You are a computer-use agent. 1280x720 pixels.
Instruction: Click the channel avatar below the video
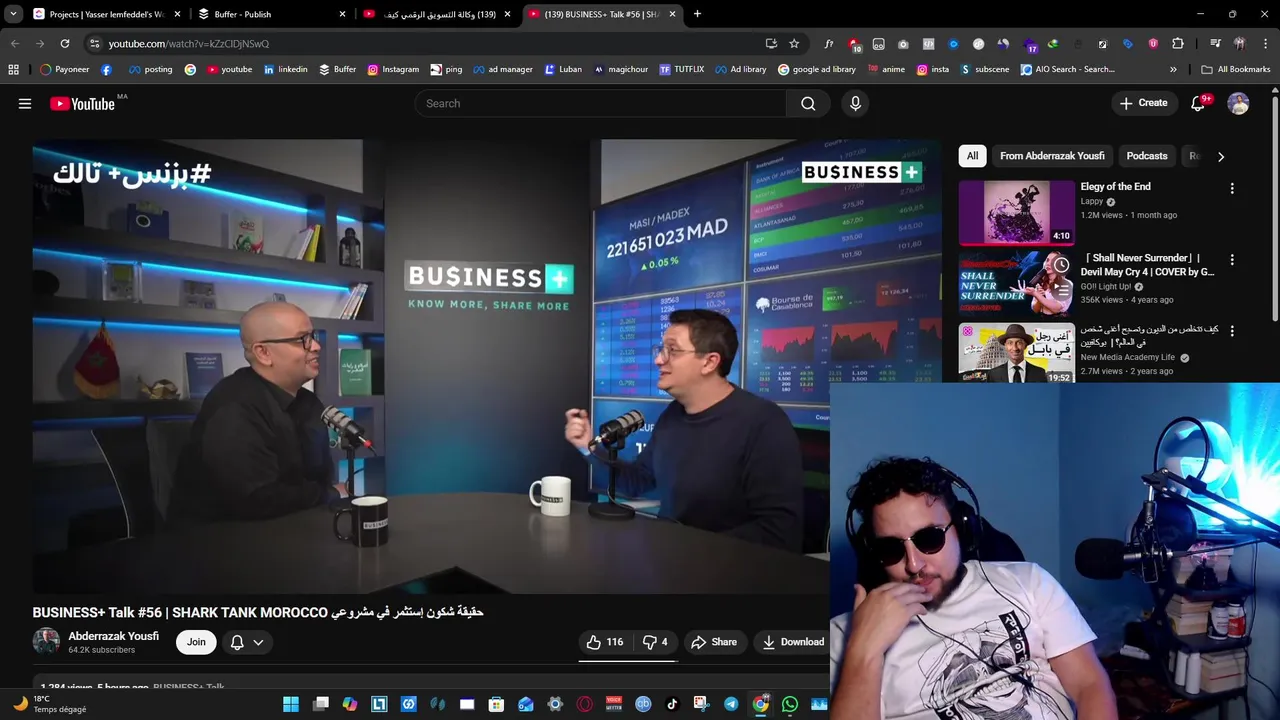[46, 642]
